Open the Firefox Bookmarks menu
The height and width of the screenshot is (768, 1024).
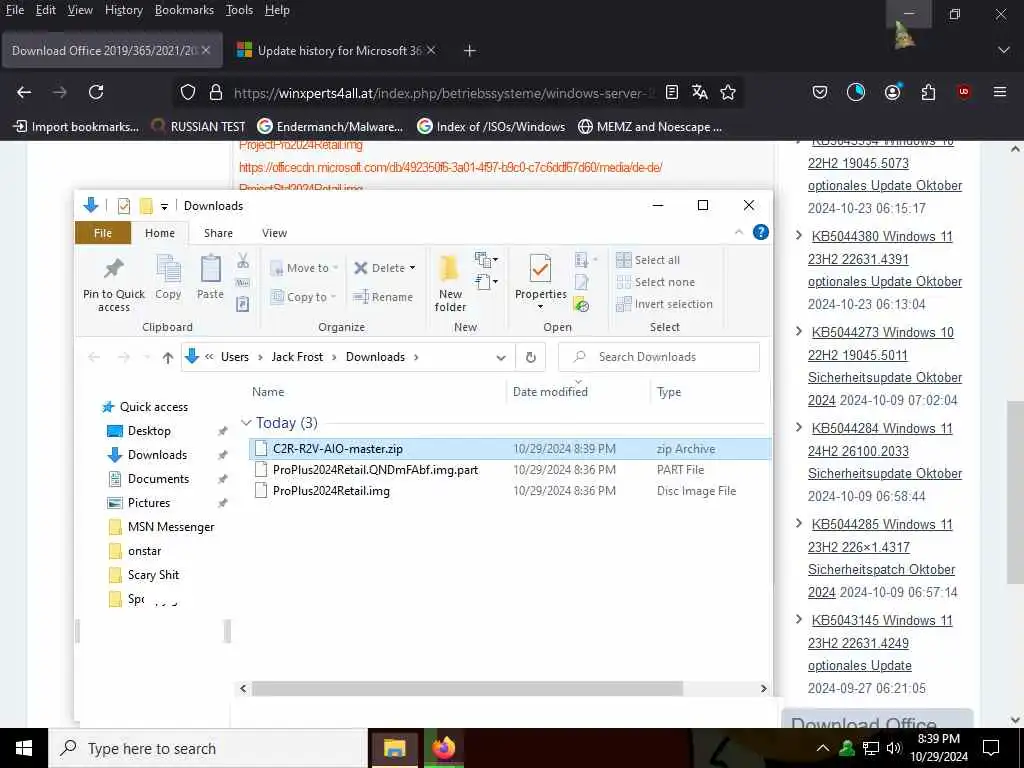tap(184, 10)
